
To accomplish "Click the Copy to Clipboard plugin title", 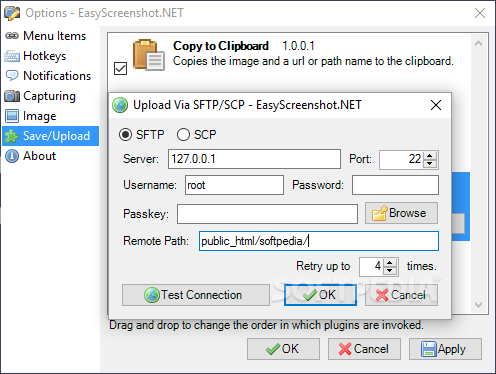I will pos(221,46).
